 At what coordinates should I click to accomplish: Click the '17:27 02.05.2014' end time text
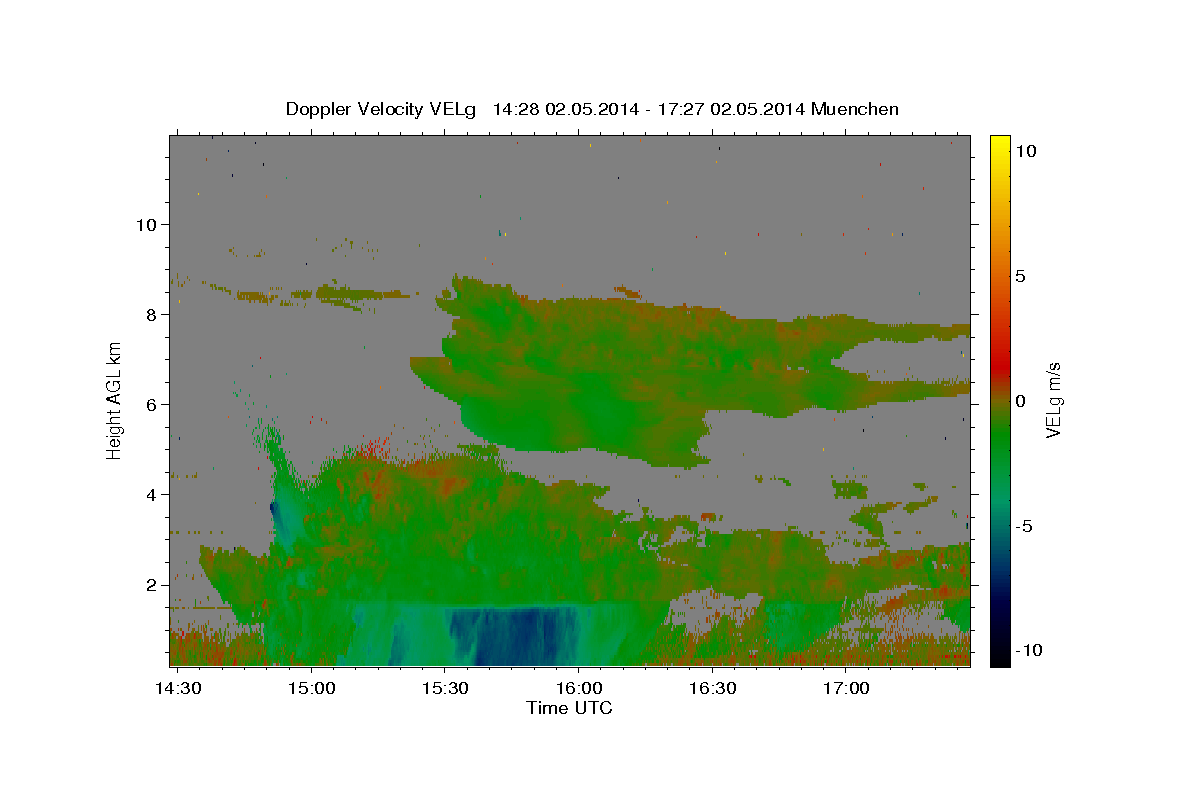(x=732, y=109)
